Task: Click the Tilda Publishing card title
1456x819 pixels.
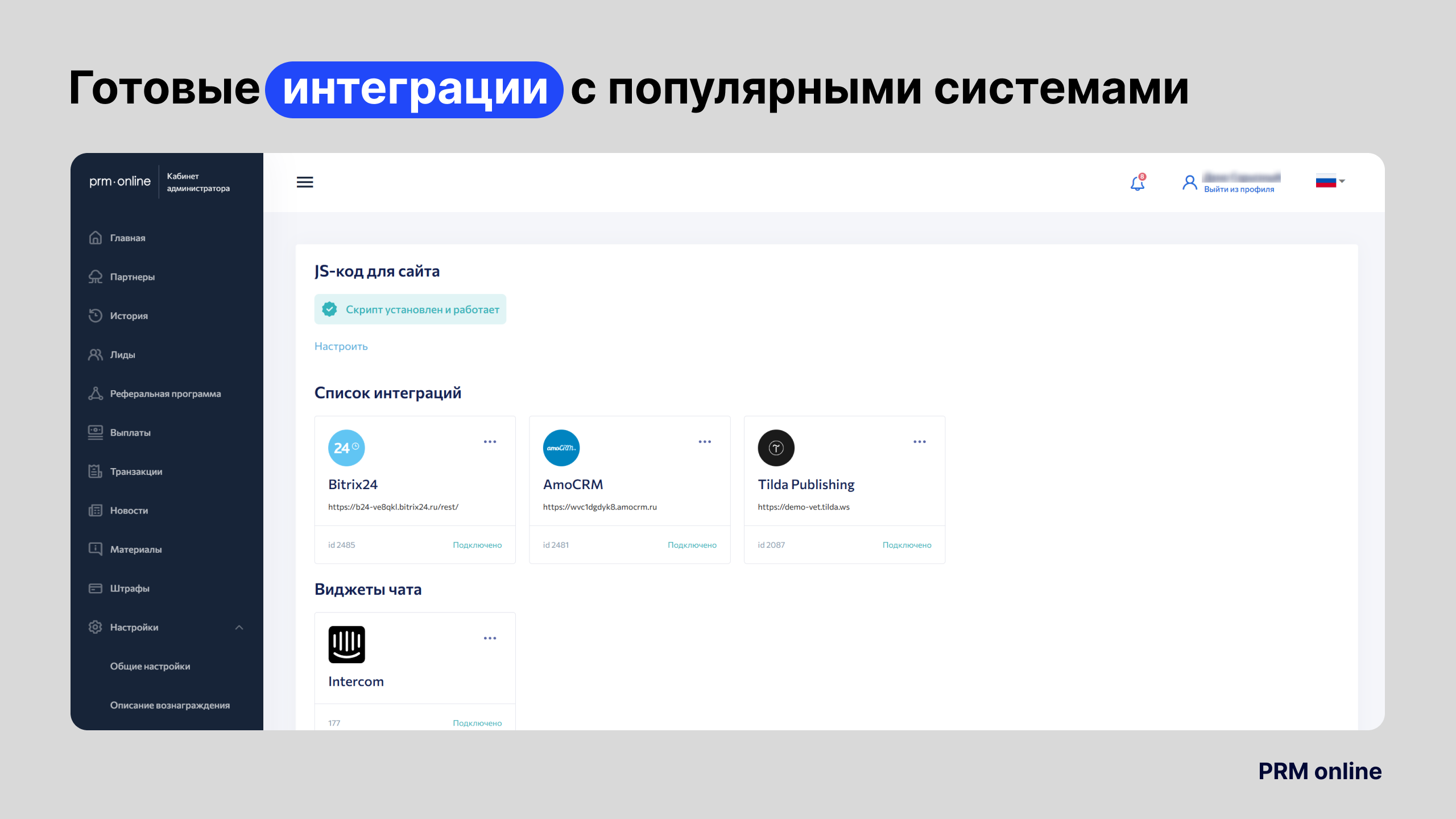Action: tap(806, 485)
